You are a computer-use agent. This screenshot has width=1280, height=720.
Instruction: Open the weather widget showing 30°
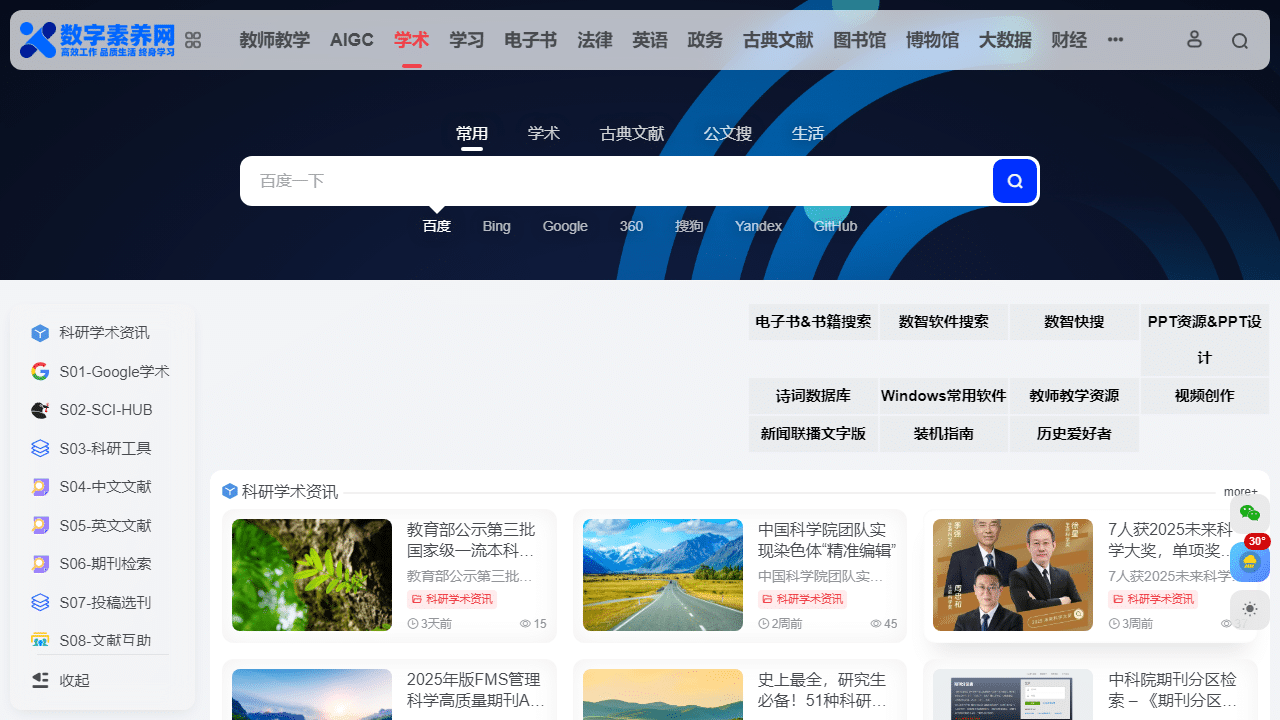(1250, 561)
